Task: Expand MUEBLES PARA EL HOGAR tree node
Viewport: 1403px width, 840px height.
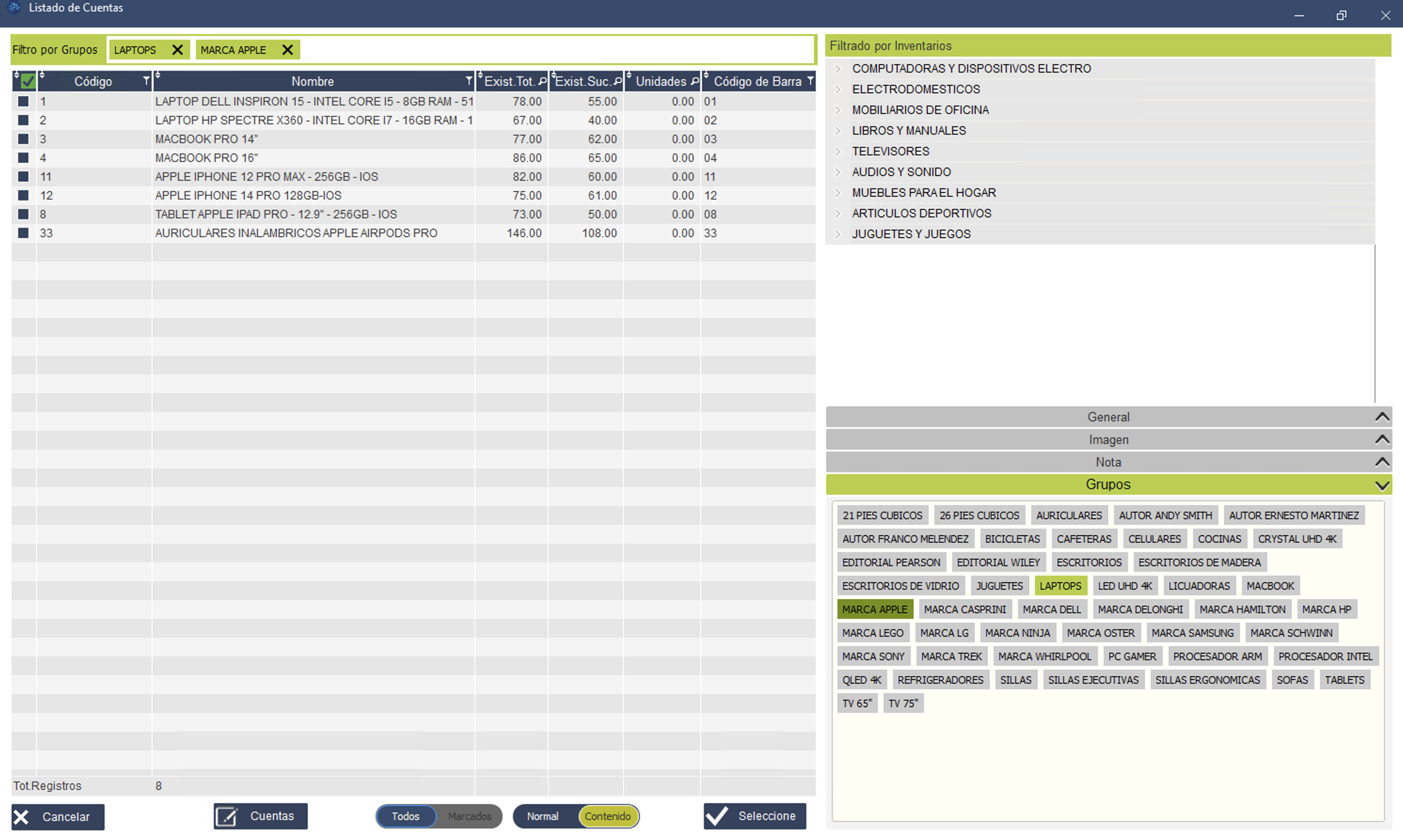Action: point(838,192)
